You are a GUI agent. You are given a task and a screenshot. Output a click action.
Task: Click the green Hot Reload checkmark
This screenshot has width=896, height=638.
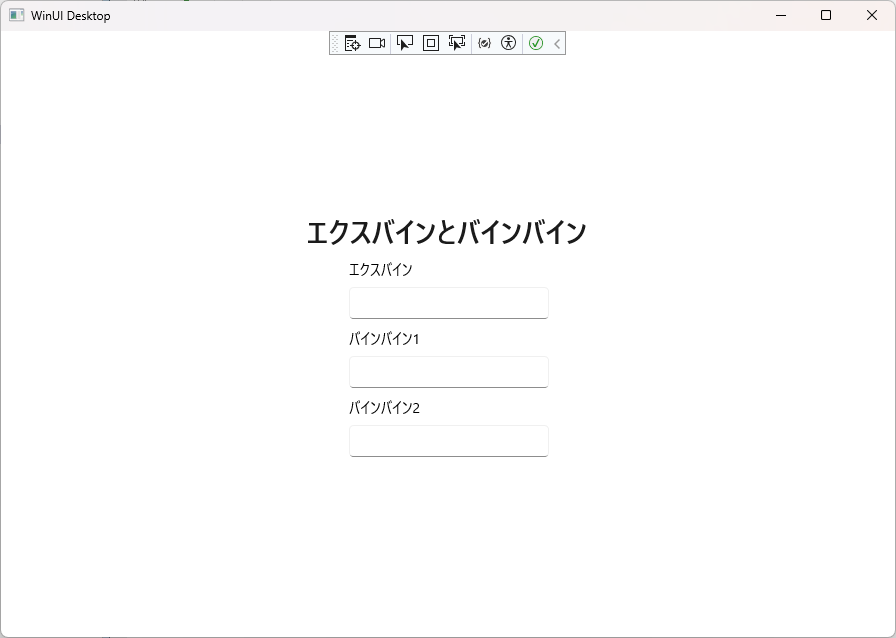click(536, 43)
